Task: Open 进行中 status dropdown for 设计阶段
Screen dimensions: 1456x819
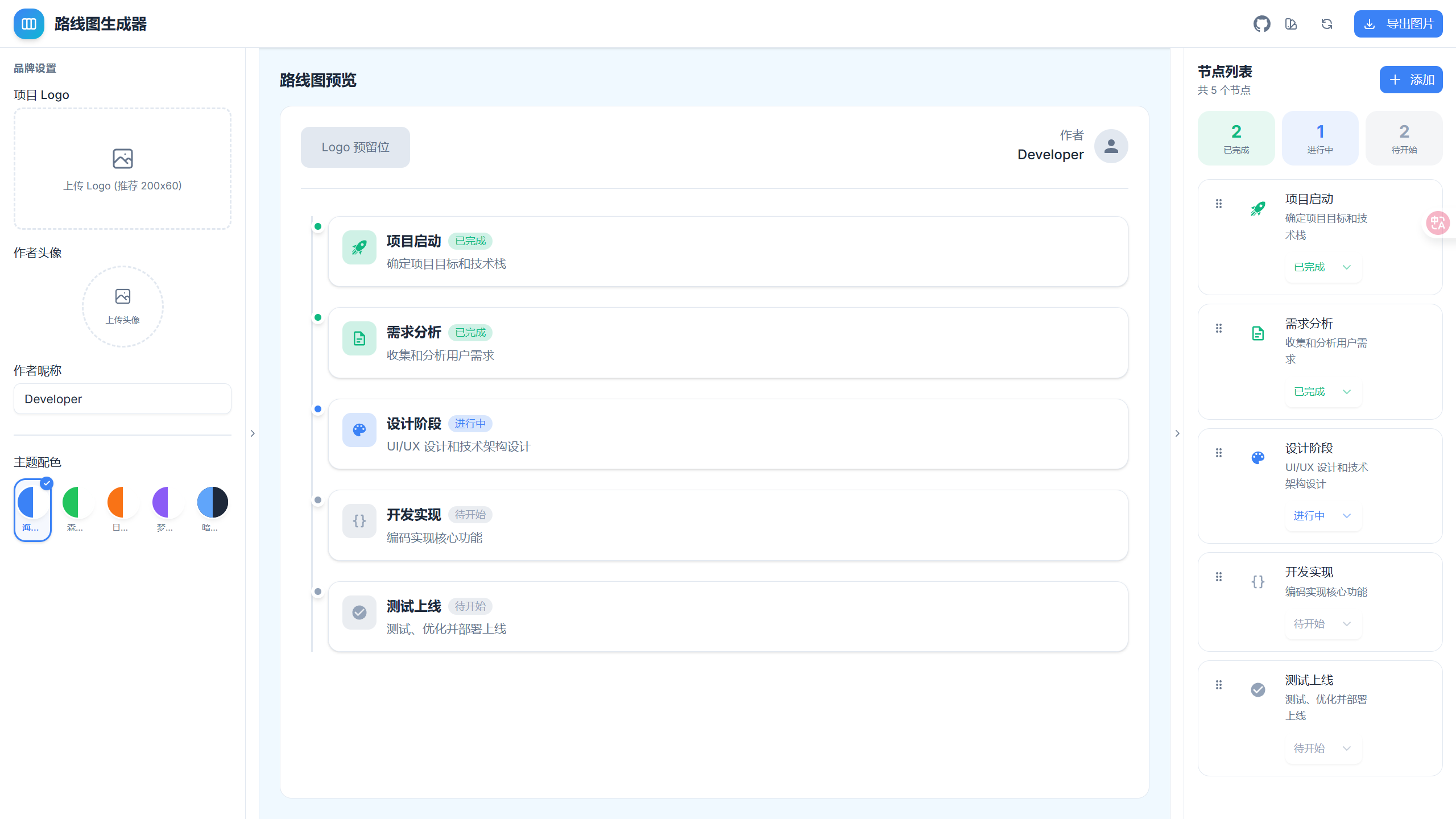Action: (x=1322, y=516)
